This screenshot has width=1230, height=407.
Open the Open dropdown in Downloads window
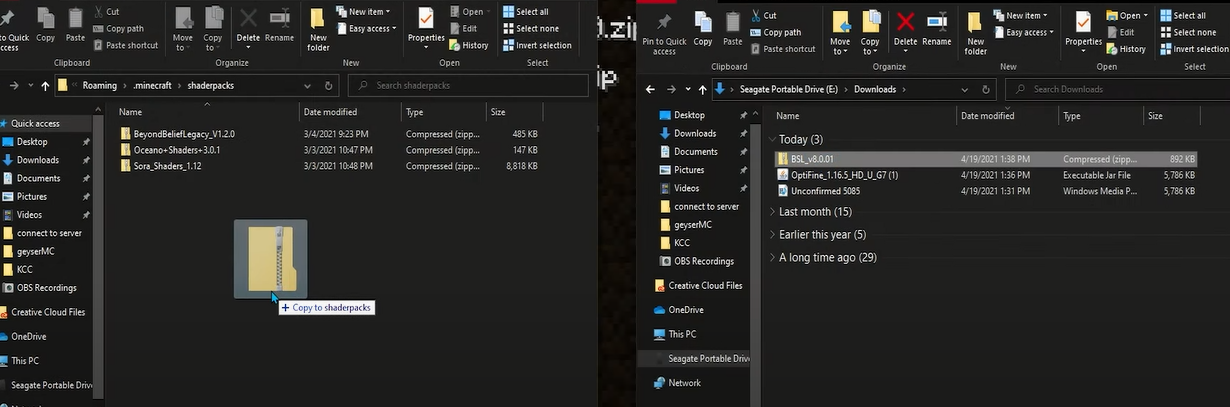(x=1128, y=15)
